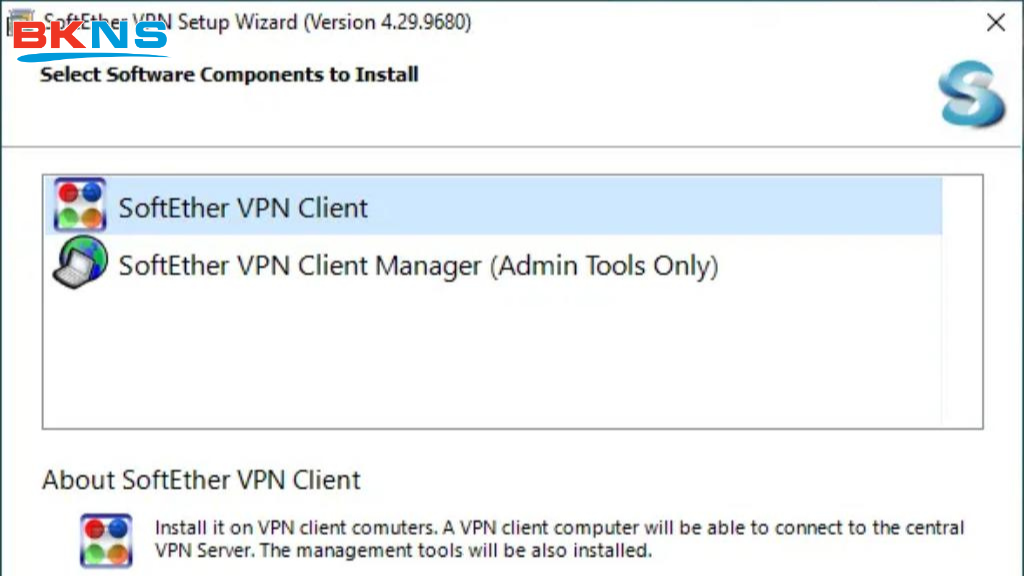Click the SoftEther VPN Client list icon
The image size is (1024, 576).
tap(80, 206)
